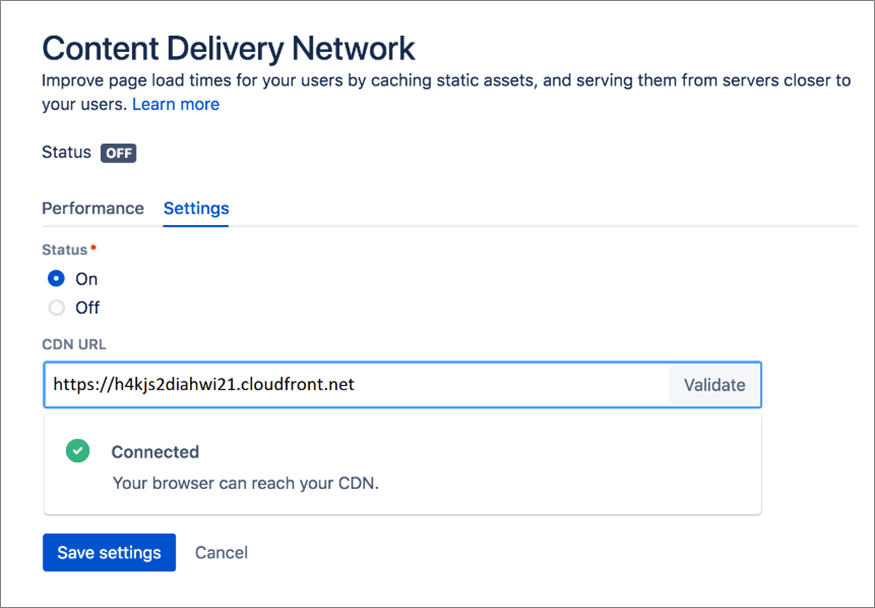Switch to the Performance tab
The image size is (875, 608).
[x=93, y=208]
